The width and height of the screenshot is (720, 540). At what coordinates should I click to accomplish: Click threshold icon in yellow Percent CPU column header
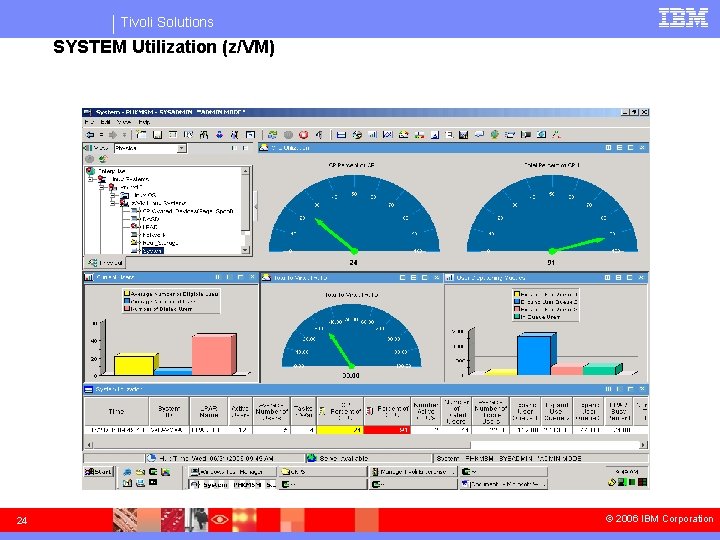(x=322, y=411)
